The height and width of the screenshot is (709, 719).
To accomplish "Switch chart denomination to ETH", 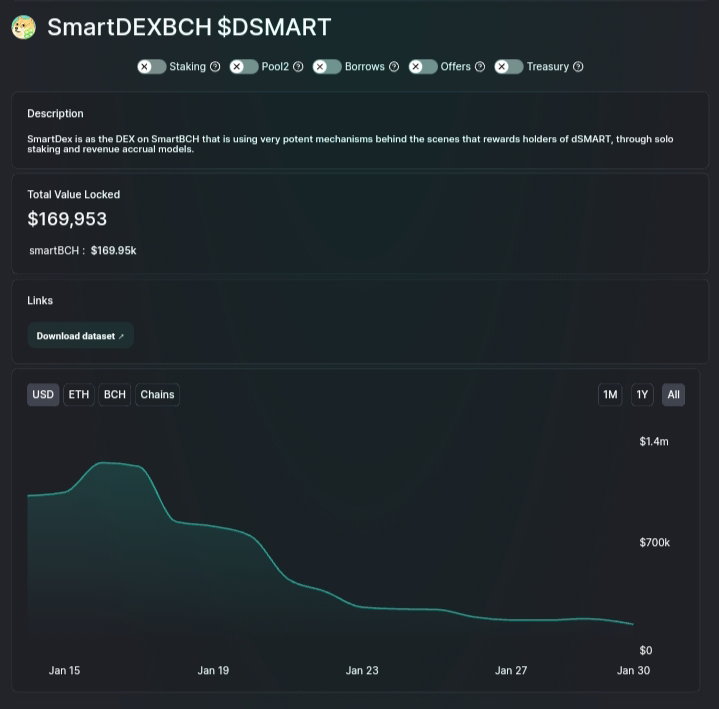I will (79, 394).
